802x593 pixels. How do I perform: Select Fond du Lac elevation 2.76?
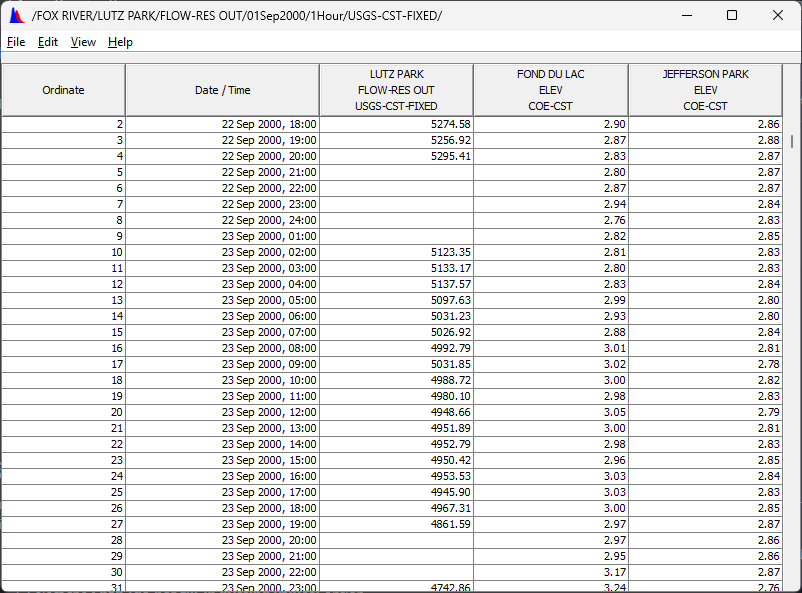pyautogui.click(x=551, y=220)
